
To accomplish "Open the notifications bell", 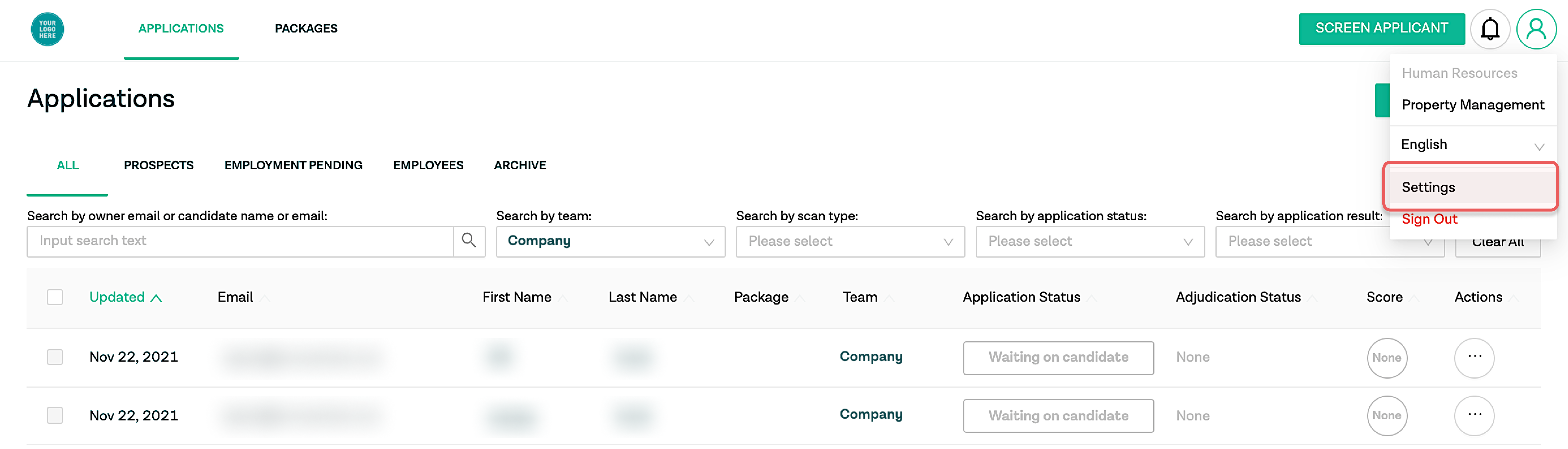I will (1490, 29).
